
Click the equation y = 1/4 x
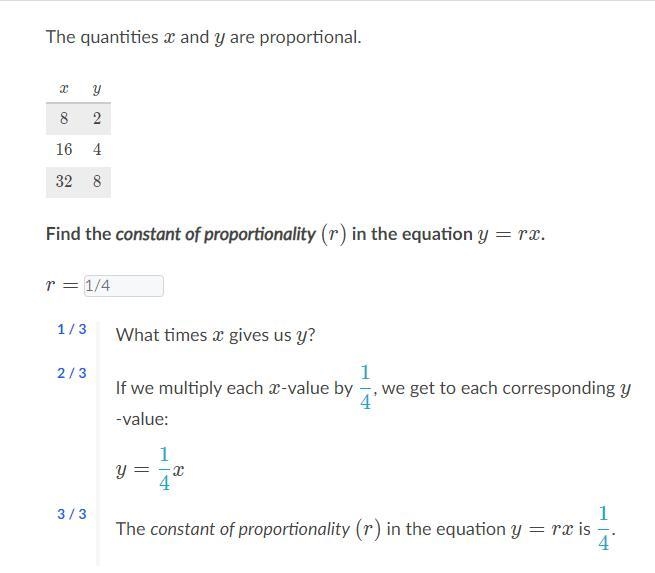click(x=150, y=469)
